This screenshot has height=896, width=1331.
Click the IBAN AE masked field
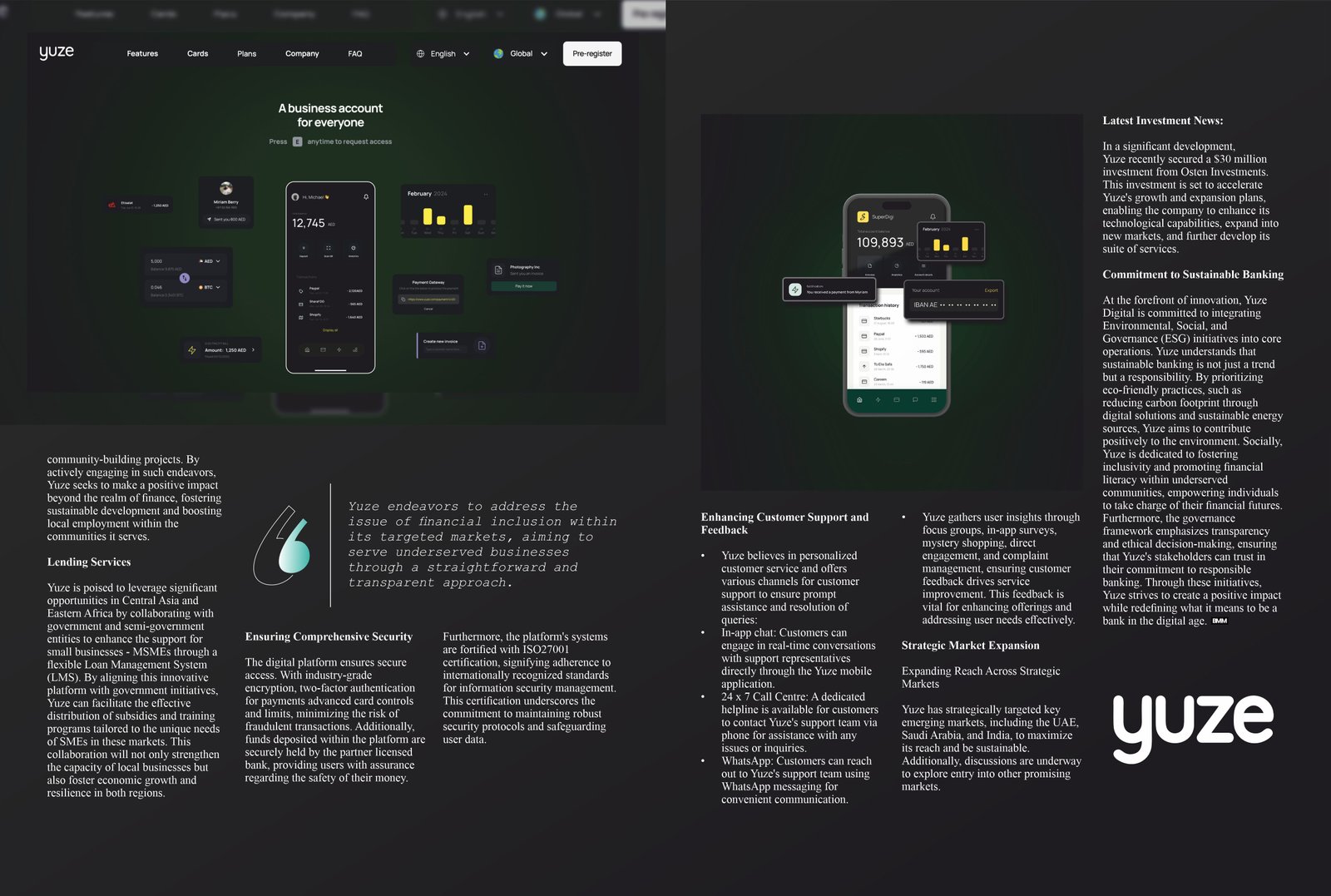point(954,304)
